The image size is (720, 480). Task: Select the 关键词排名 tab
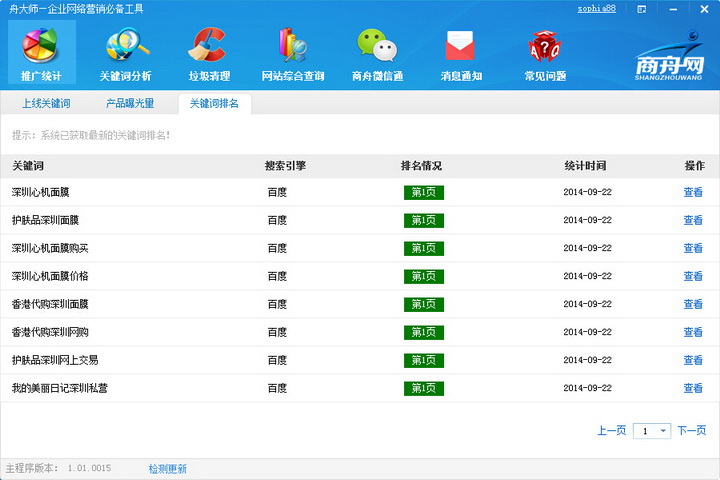pos(214,103)
